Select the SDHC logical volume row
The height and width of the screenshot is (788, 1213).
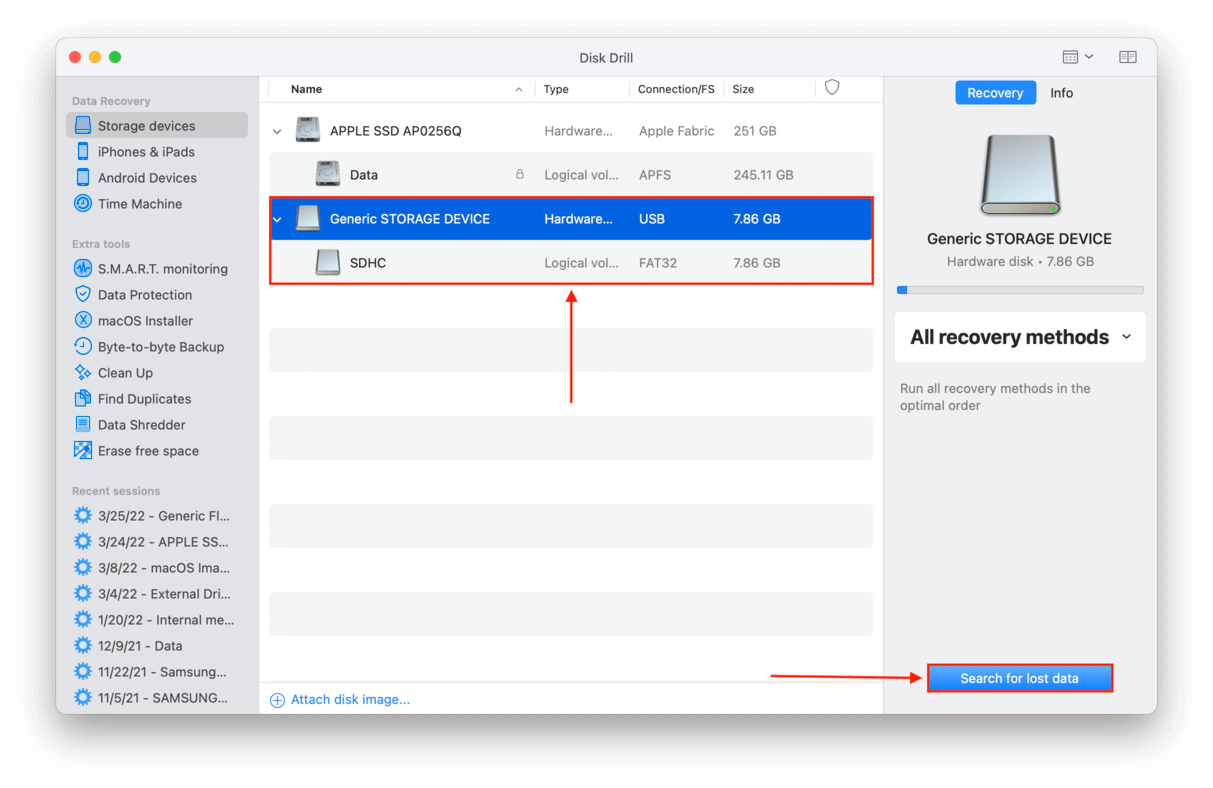[x=571, y=263]
